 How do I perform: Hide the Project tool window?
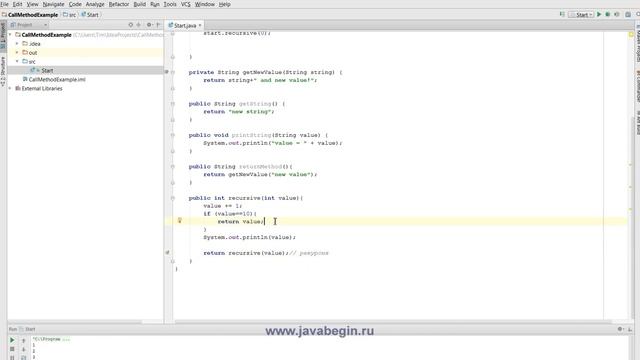158,25
